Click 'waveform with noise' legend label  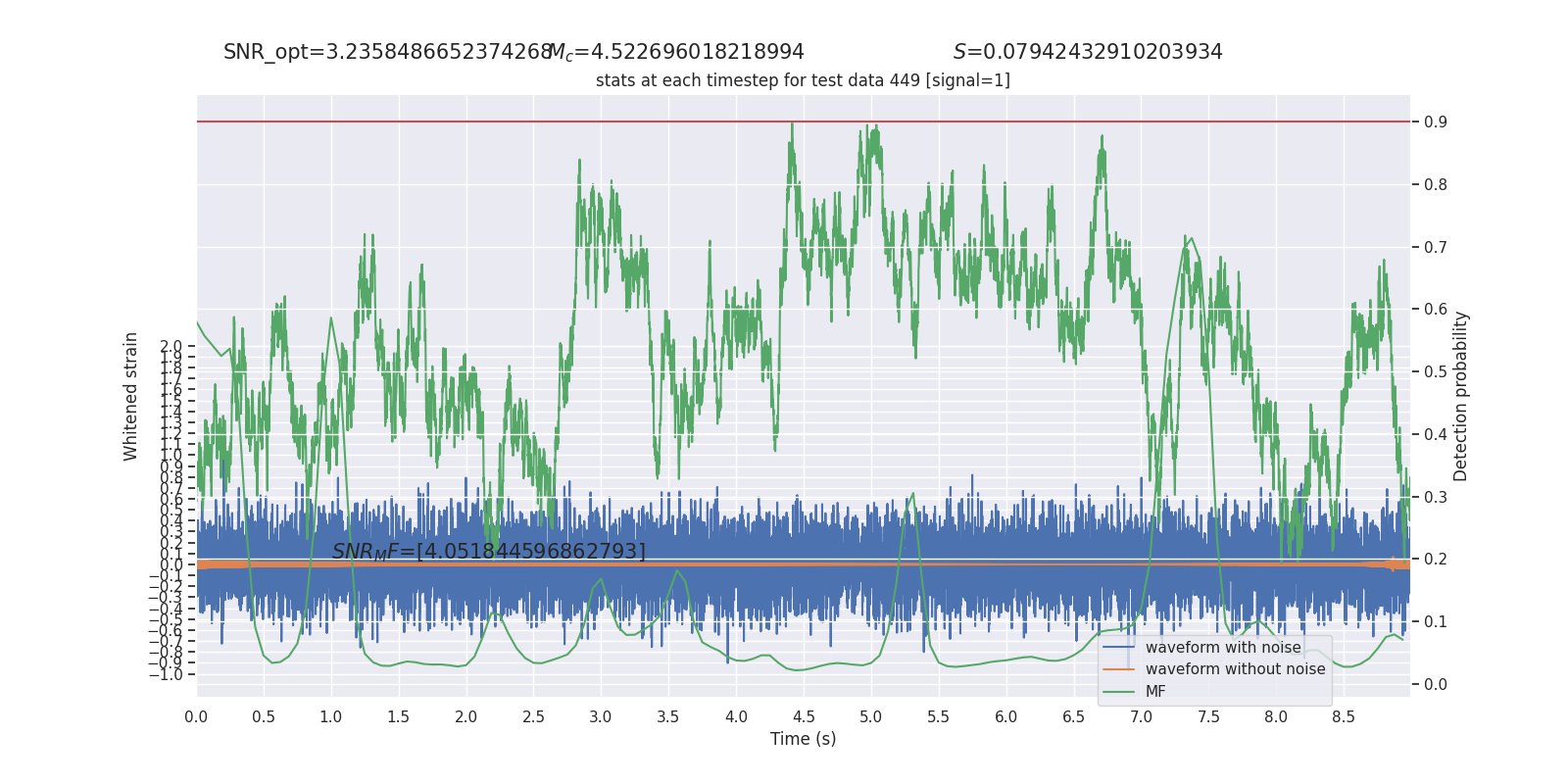1223,648
